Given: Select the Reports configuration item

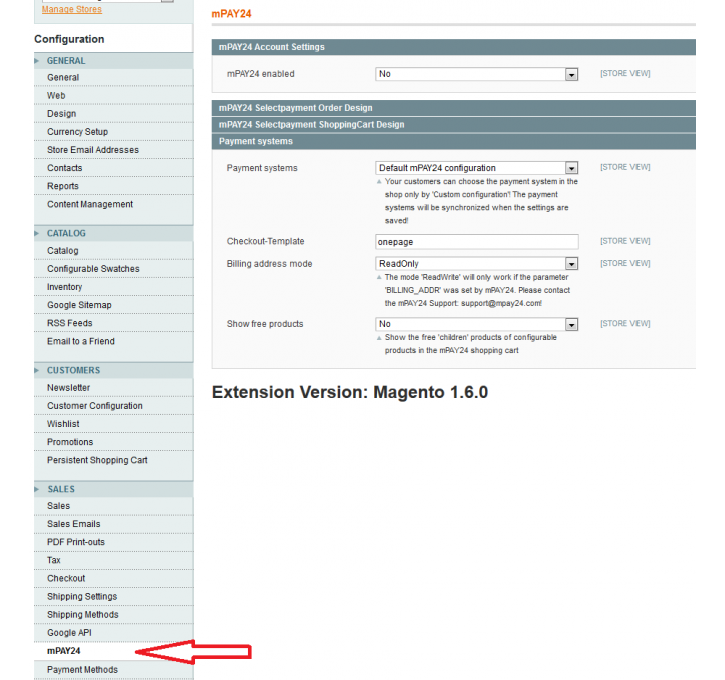Looking at the screenshot, I should coord(113,186).
